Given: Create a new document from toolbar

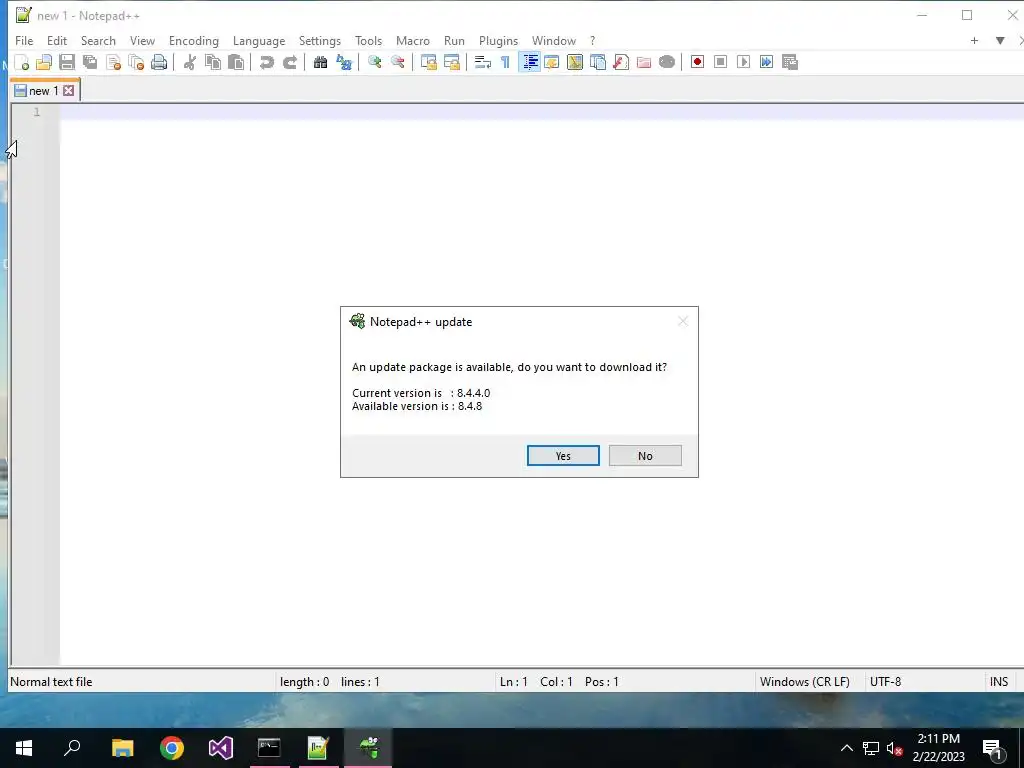Looking at the screenshot, I should (x=22, y=62).
